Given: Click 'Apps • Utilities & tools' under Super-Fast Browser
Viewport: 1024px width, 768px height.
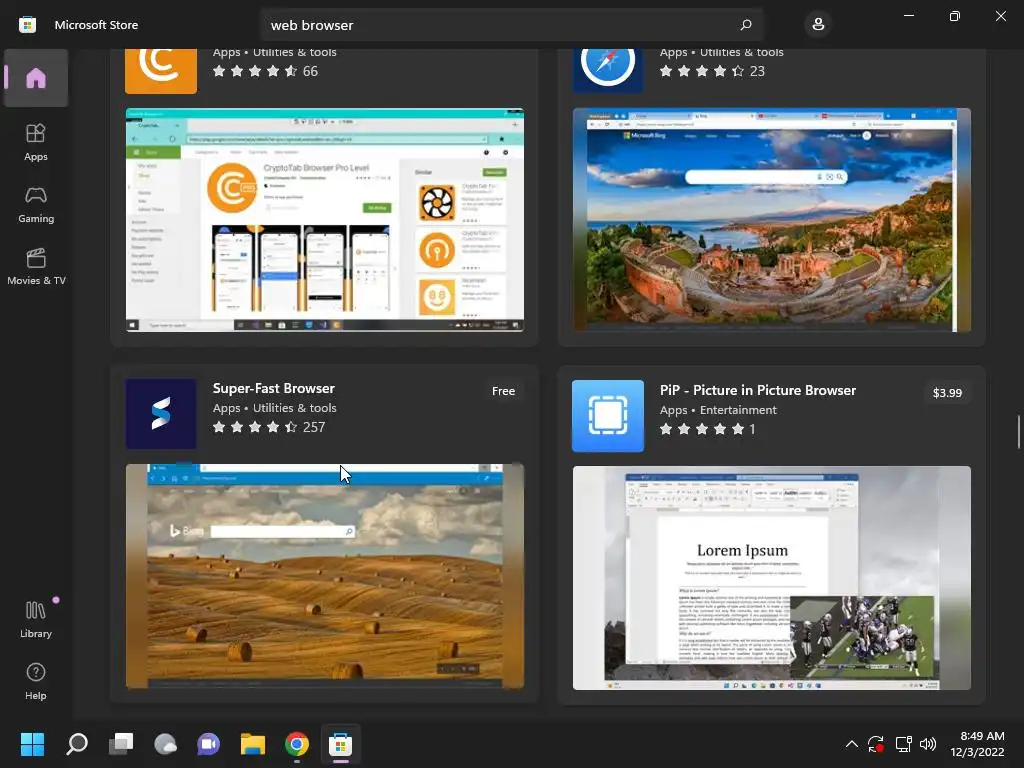Looking at the screenshot, I should coord(274,408).
